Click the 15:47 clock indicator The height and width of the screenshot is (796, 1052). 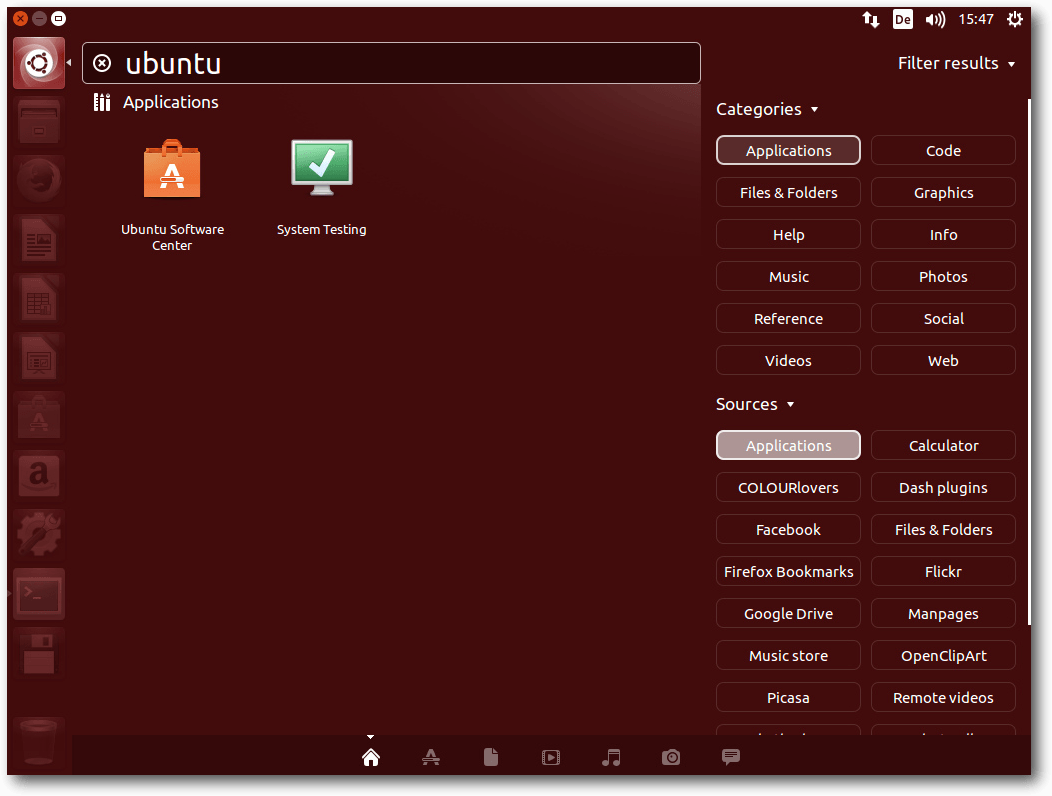976,19
